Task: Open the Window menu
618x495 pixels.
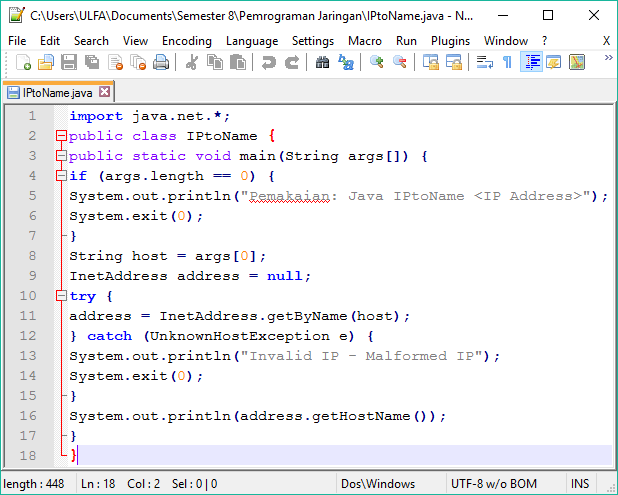Action: coord(506,41)
